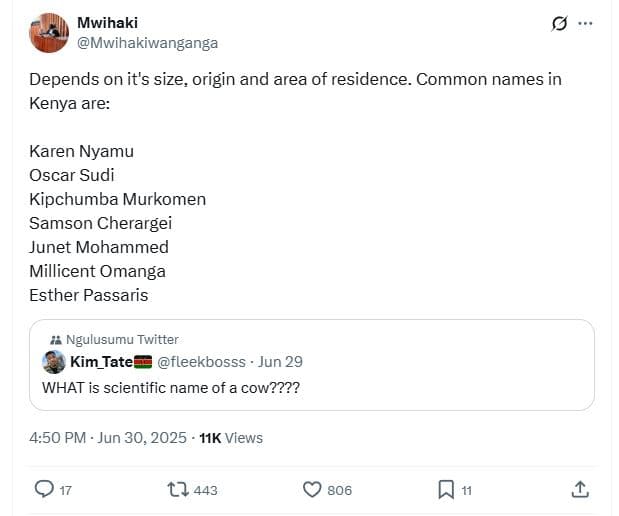The image size is (619, 516).
Task: Open Mwihaki's profile picture
Action: pos(48,32)
